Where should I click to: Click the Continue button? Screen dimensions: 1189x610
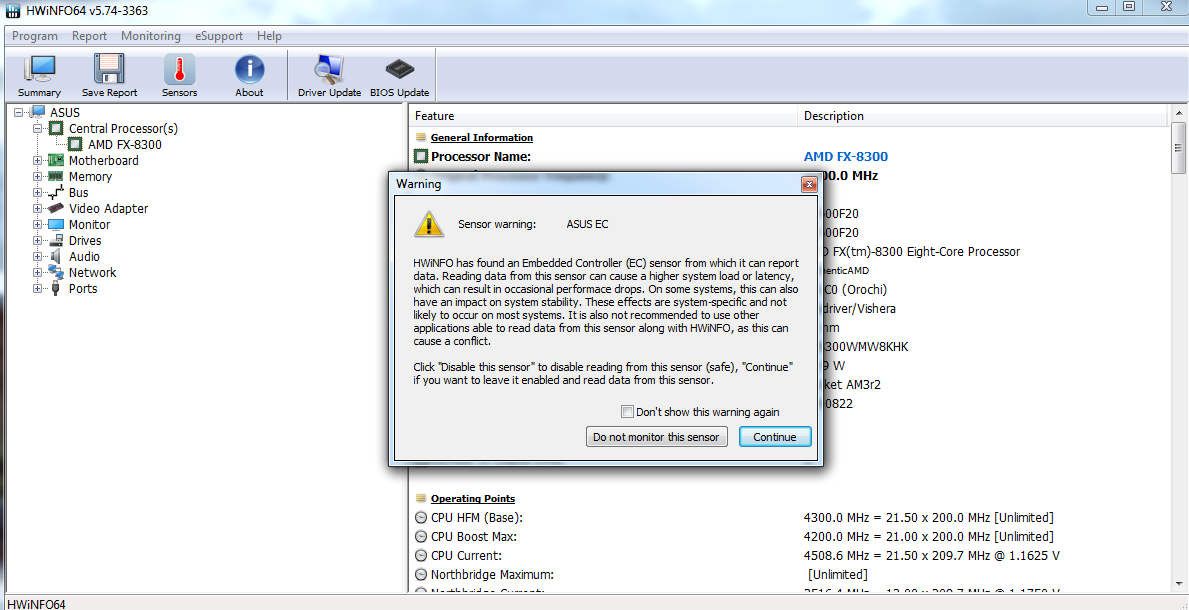[775, 436]
